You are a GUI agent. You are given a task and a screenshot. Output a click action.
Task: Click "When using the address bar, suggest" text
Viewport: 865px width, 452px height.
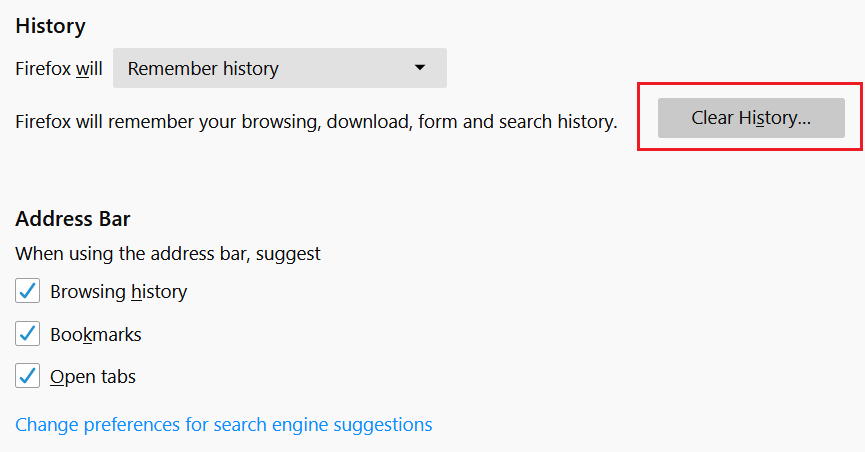168,253
